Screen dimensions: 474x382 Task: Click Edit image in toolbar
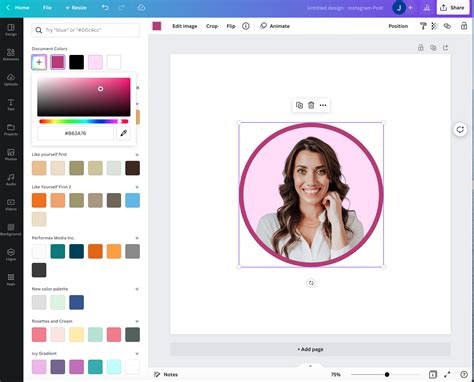(185, 26)
